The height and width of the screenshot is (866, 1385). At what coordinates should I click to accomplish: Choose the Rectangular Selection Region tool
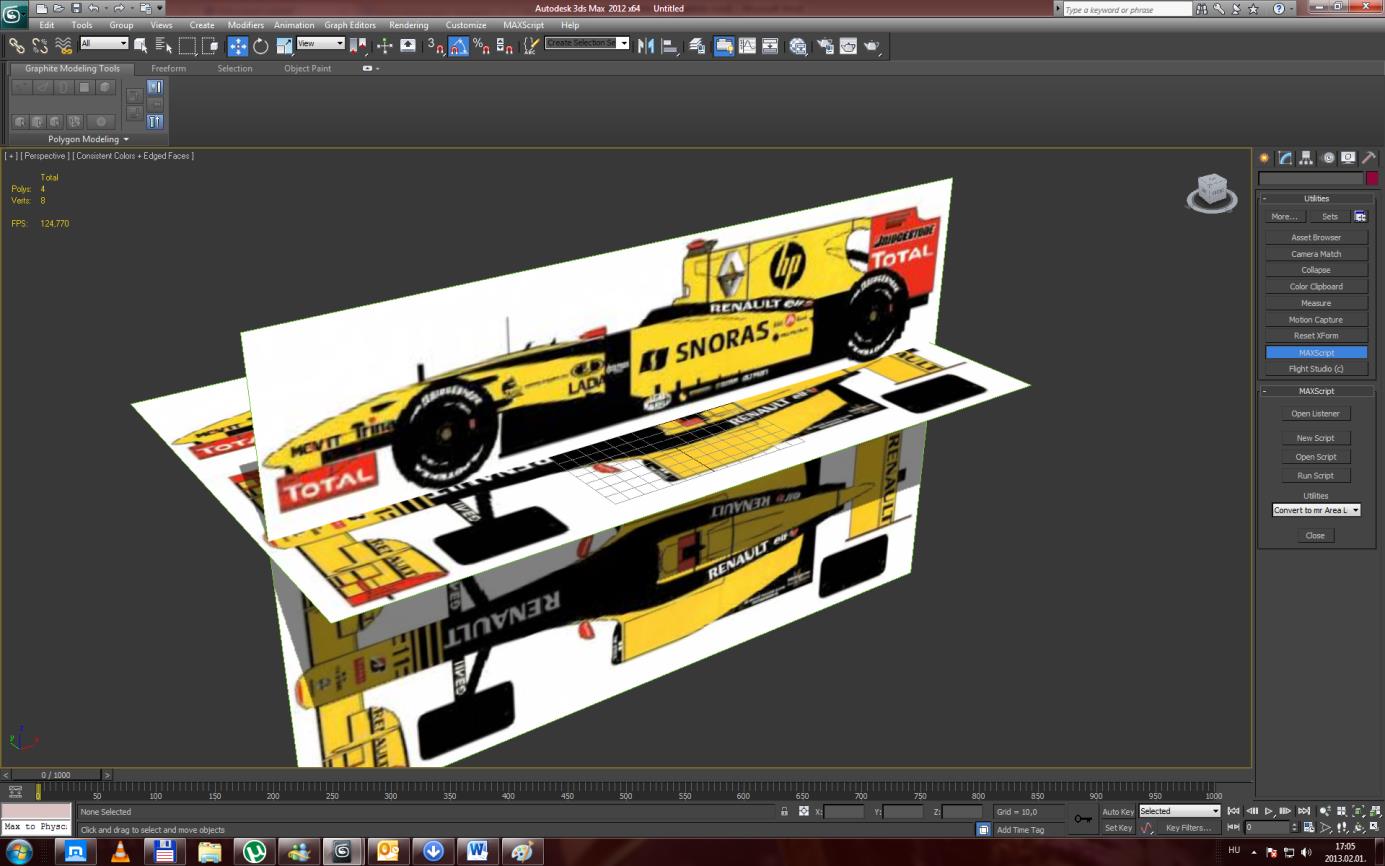click(x=187, y=45)
